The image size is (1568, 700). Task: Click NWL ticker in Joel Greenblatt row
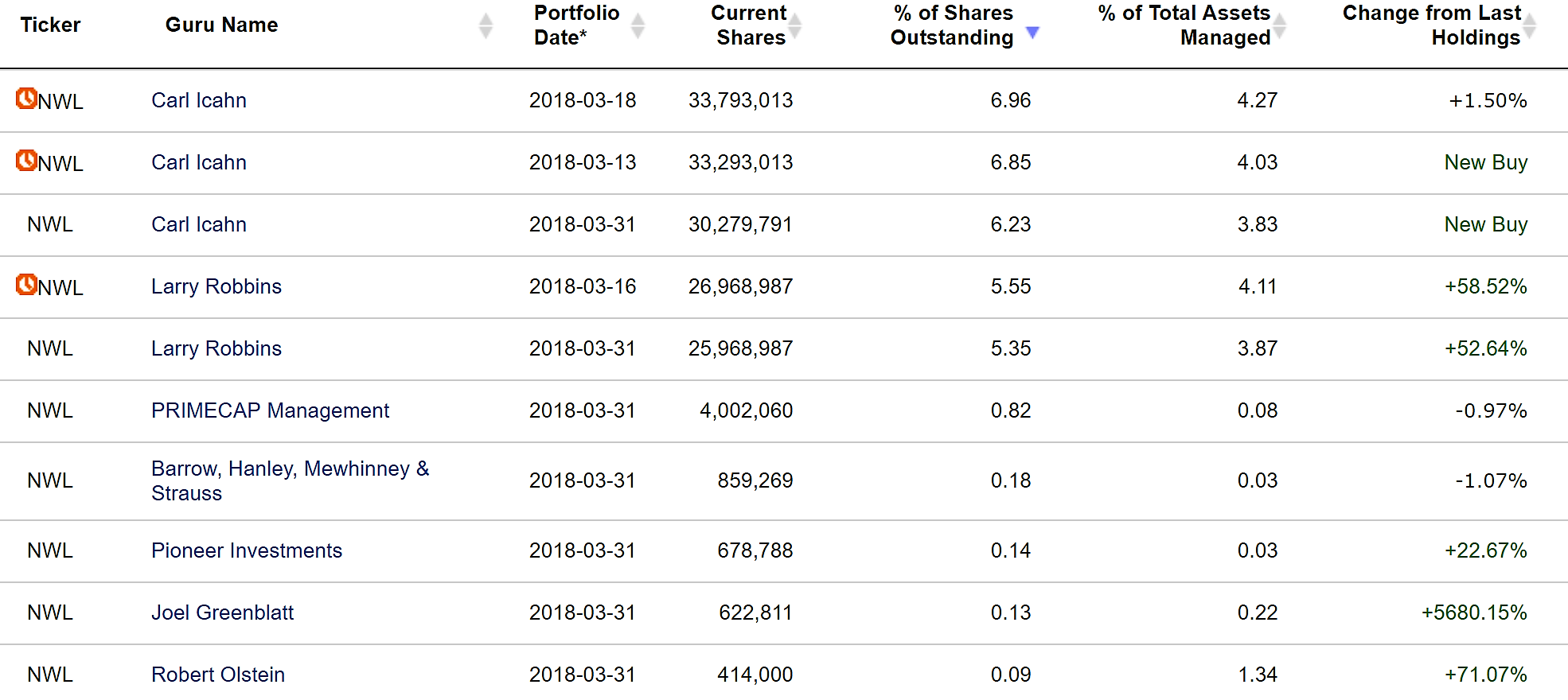(x=50, y=612)
